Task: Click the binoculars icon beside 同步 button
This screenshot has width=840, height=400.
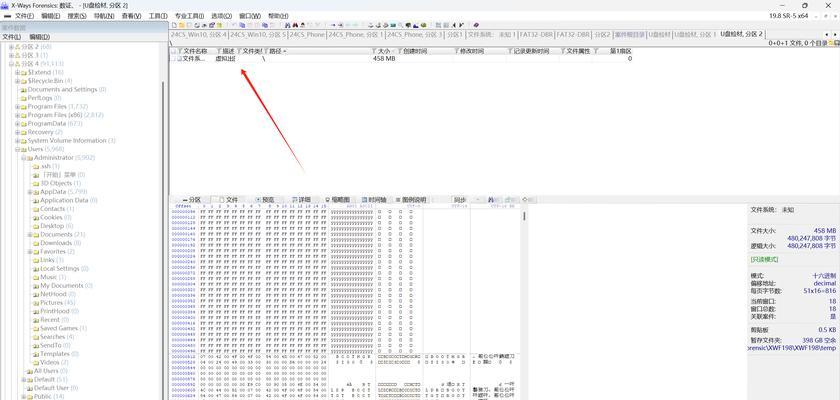Action: point(491,200)
